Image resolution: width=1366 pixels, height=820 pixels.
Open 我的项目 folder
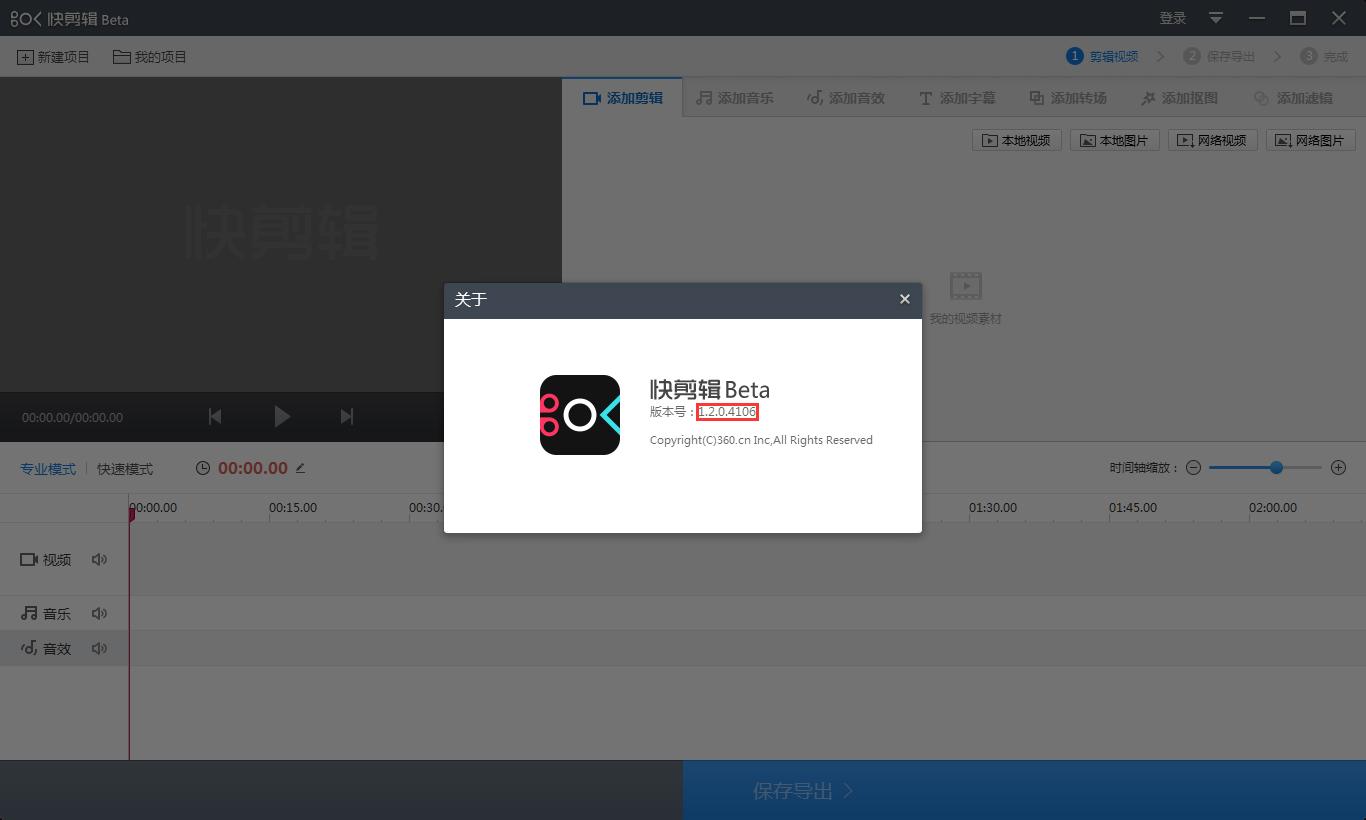point(150,57)
